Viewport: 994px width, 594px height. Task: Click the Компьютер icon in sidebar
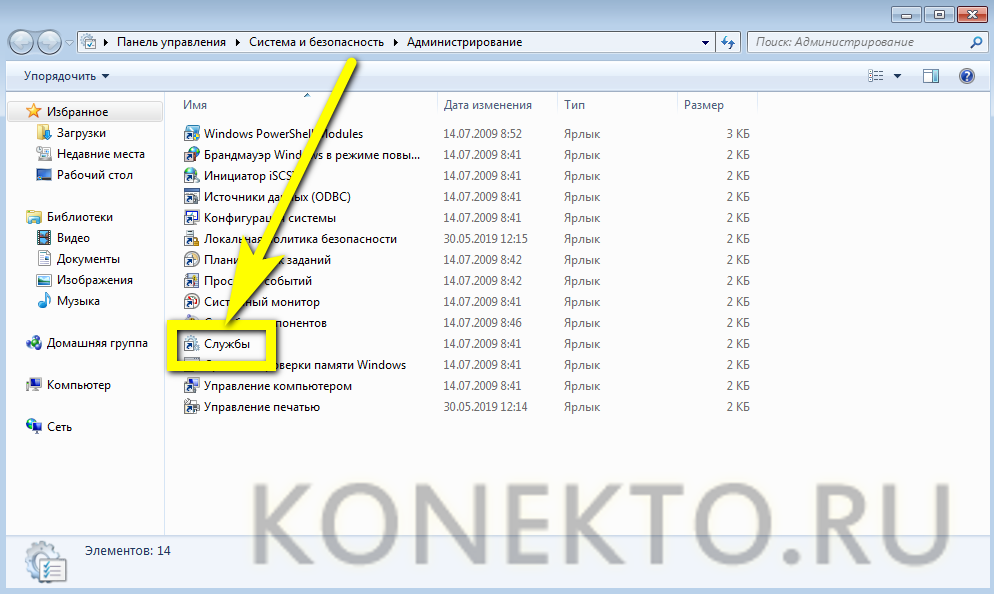pyautogui.click(x=34, y=385)
